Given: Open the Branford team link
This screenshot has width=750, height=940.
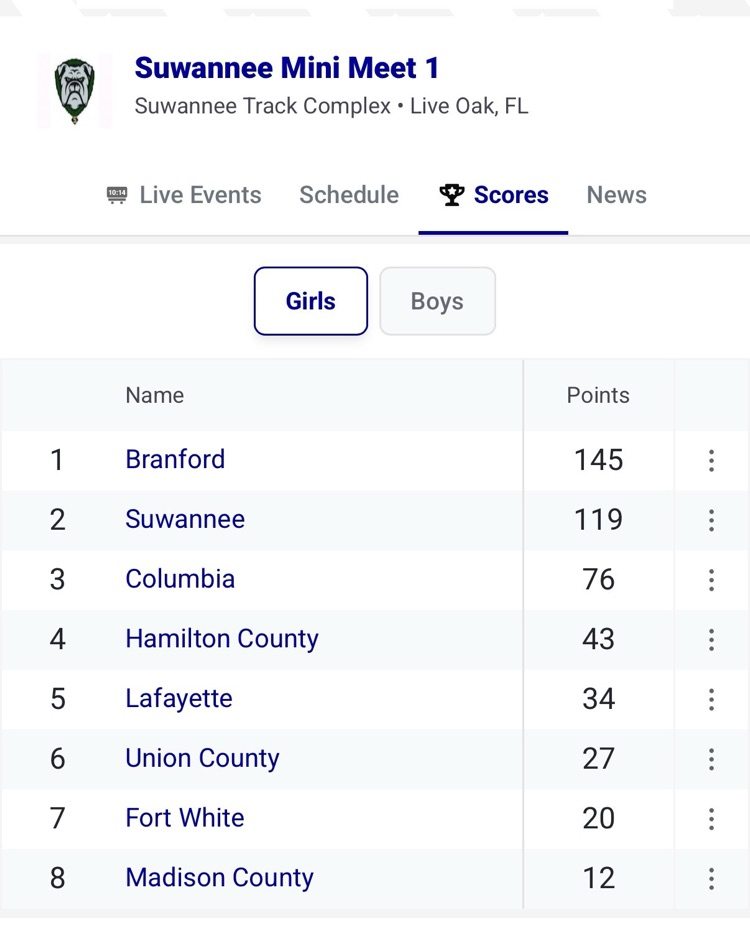Looking at the screenshot, I should (175, 460).
